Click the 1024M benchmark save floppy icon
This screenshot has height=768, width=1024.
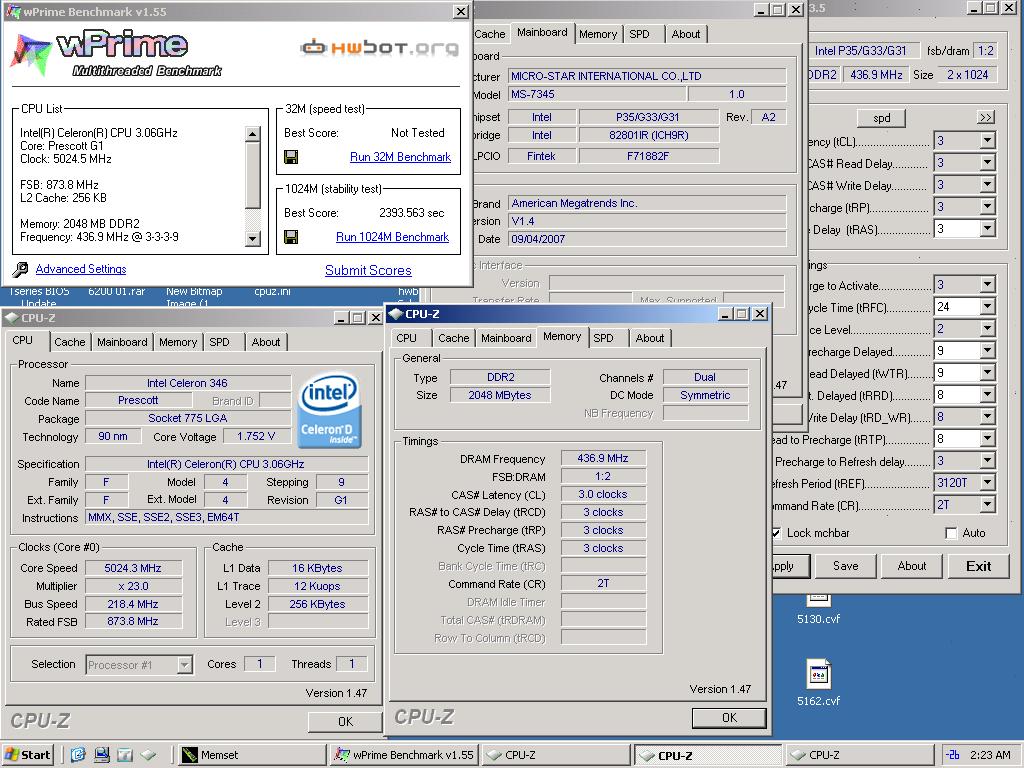291,237
